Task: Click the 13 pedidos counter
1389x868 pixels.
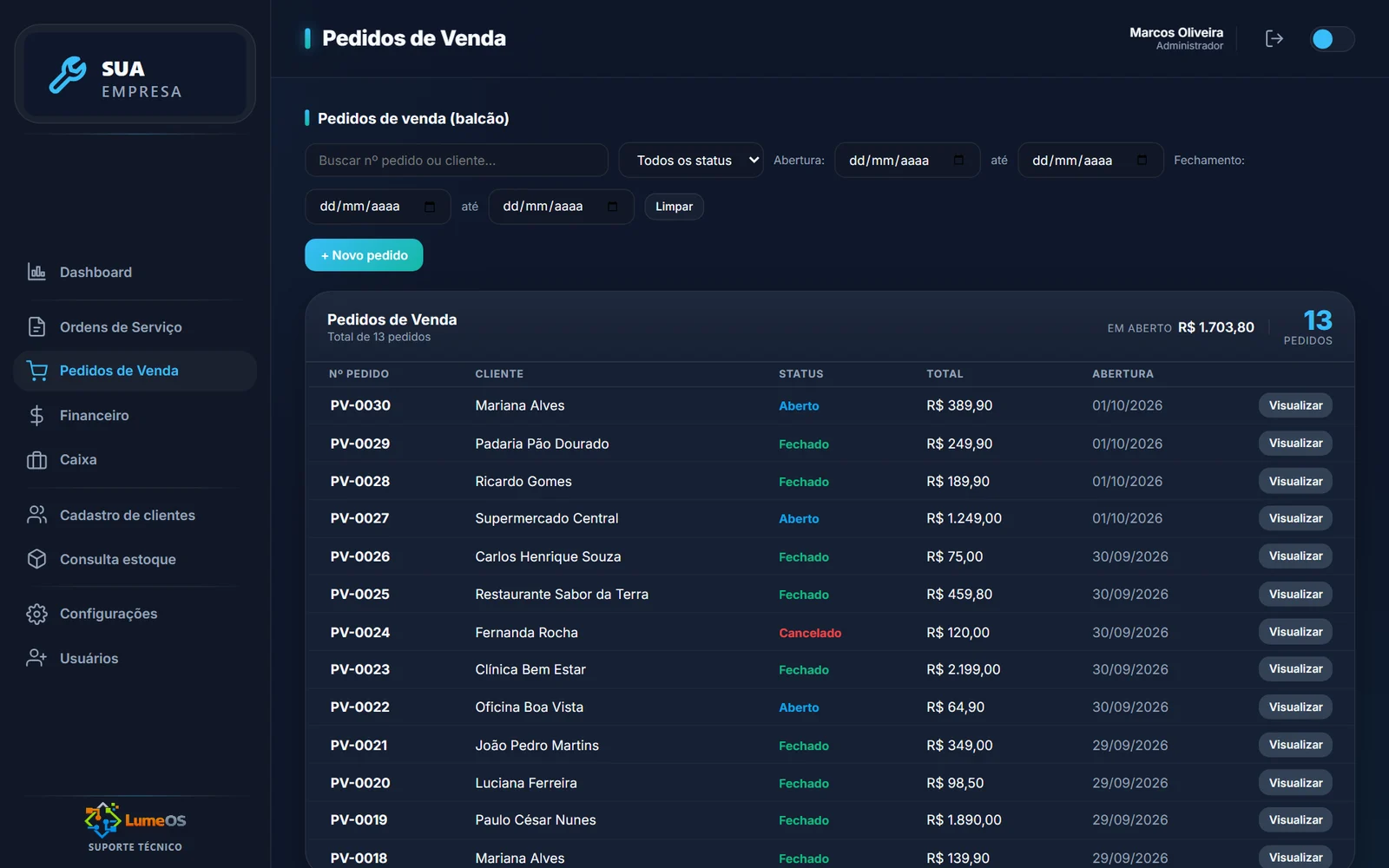Action: point(1308,327)
